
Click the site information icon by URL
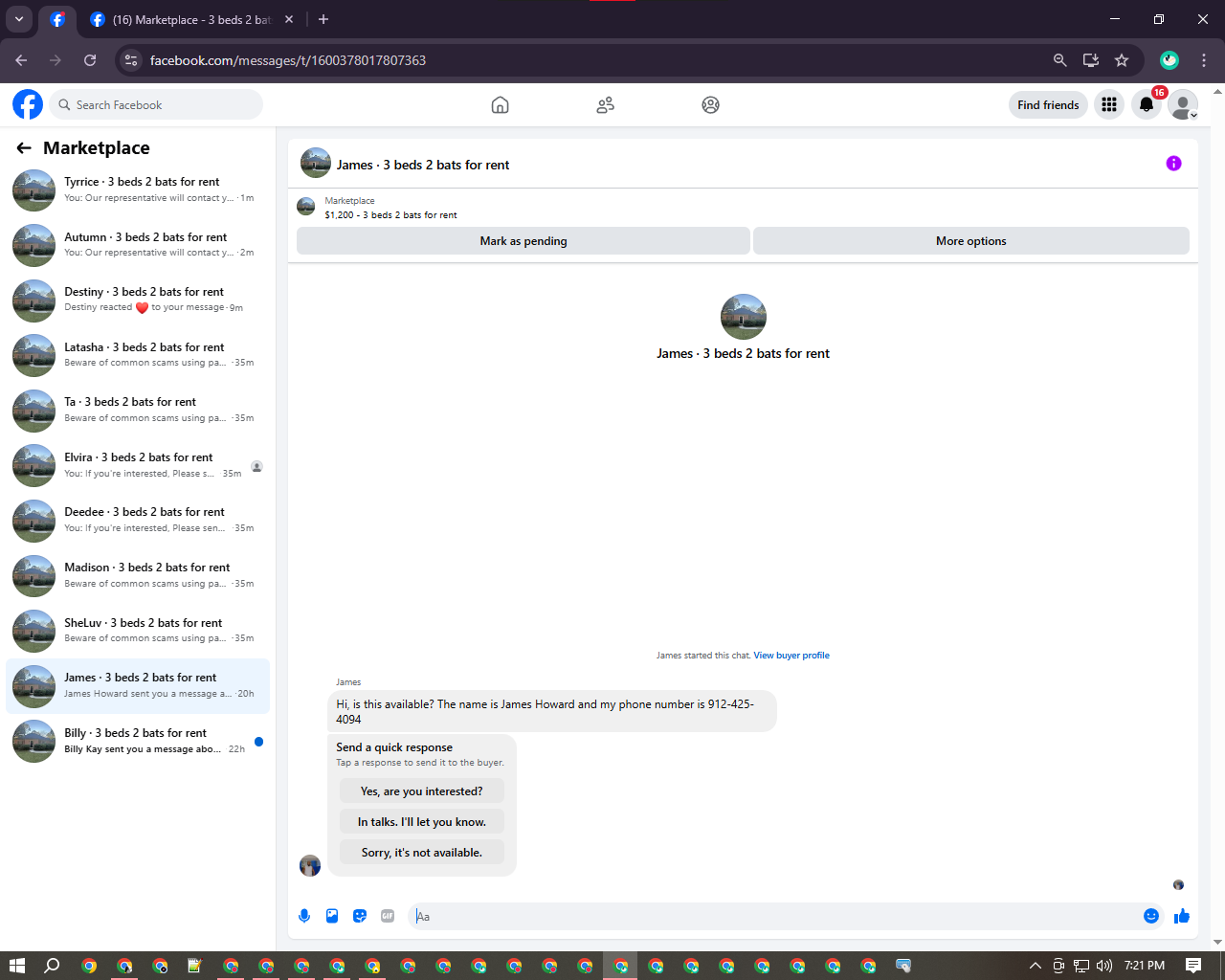point(131,60)
